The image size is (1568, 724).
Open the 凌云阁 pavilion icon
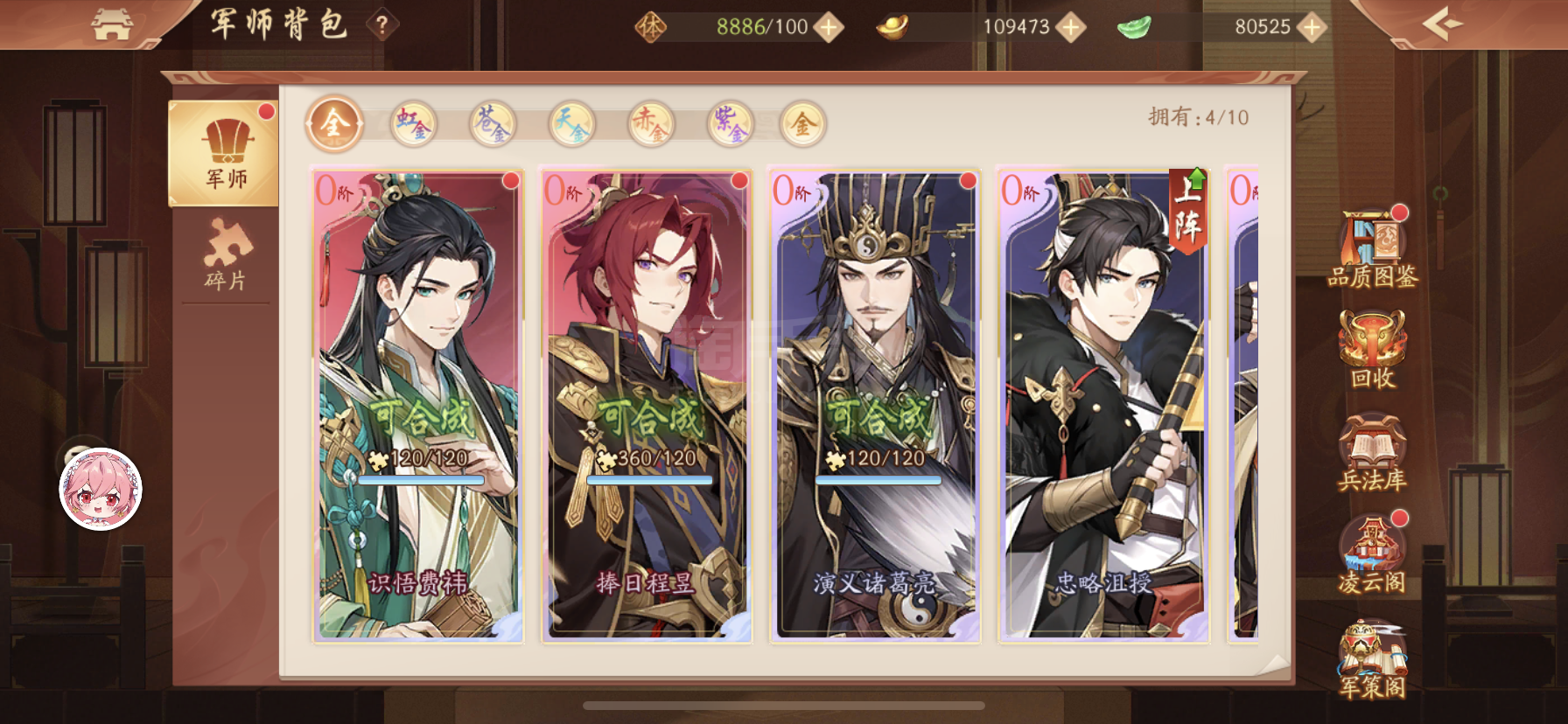[x=1372, y=554]
